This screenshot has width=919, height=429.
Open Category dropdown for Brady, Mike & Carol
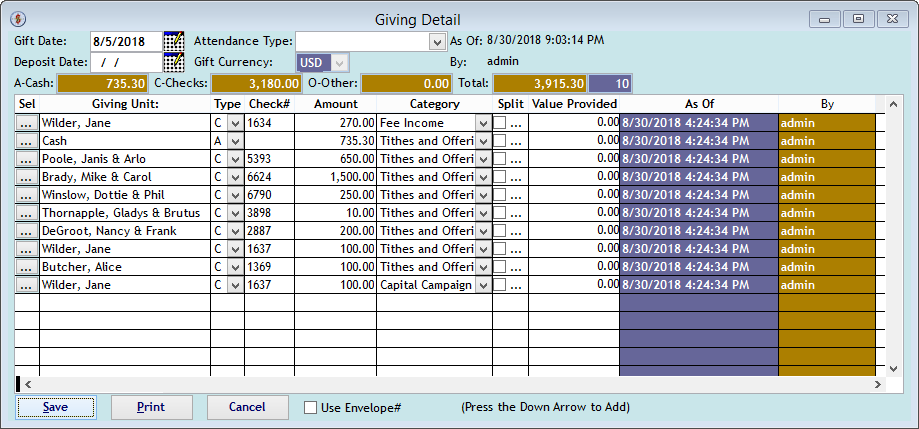483,177
